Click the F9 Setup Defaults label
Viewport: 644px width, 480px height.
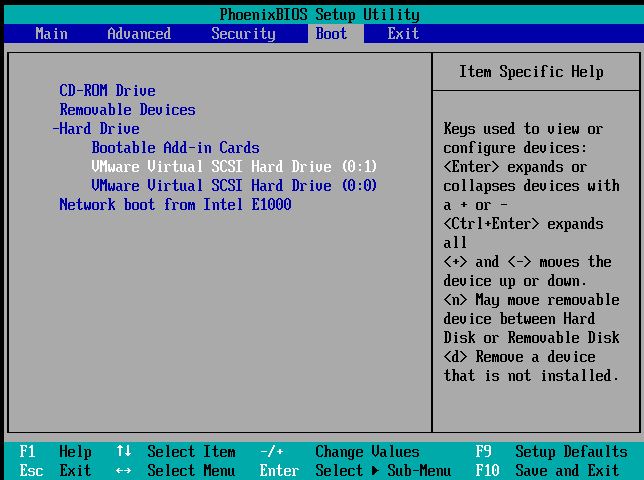552,452
